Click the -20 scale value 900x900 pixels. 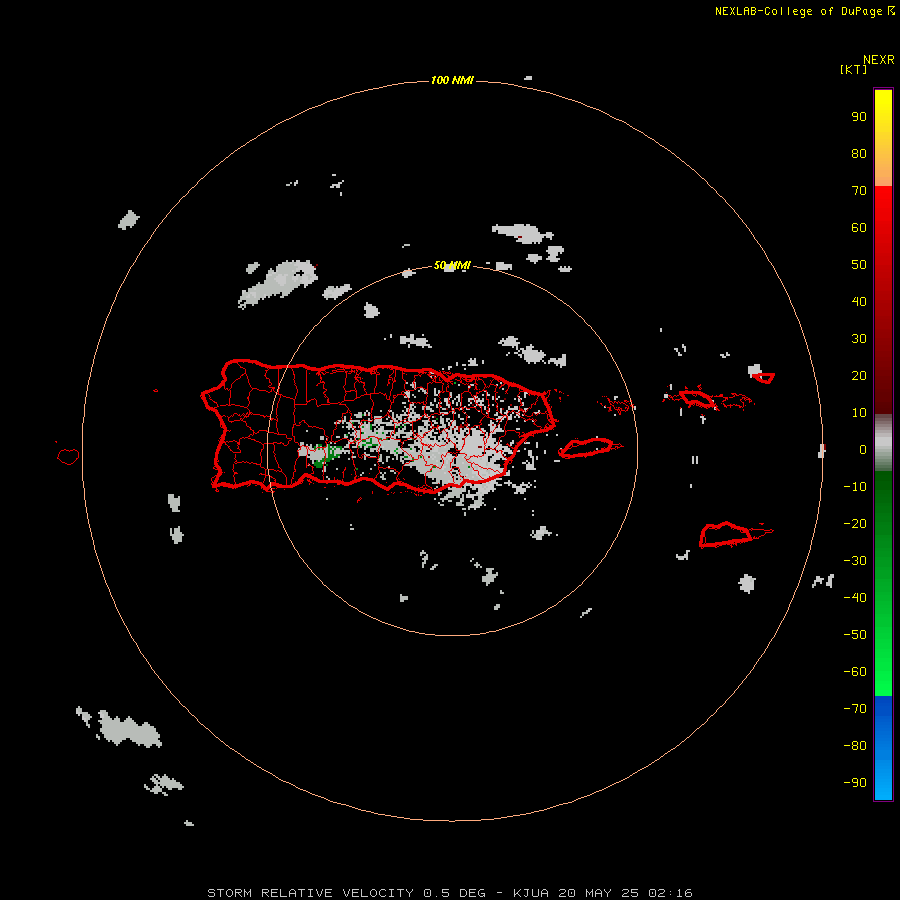pyautogui.click(x=855, y=524)
